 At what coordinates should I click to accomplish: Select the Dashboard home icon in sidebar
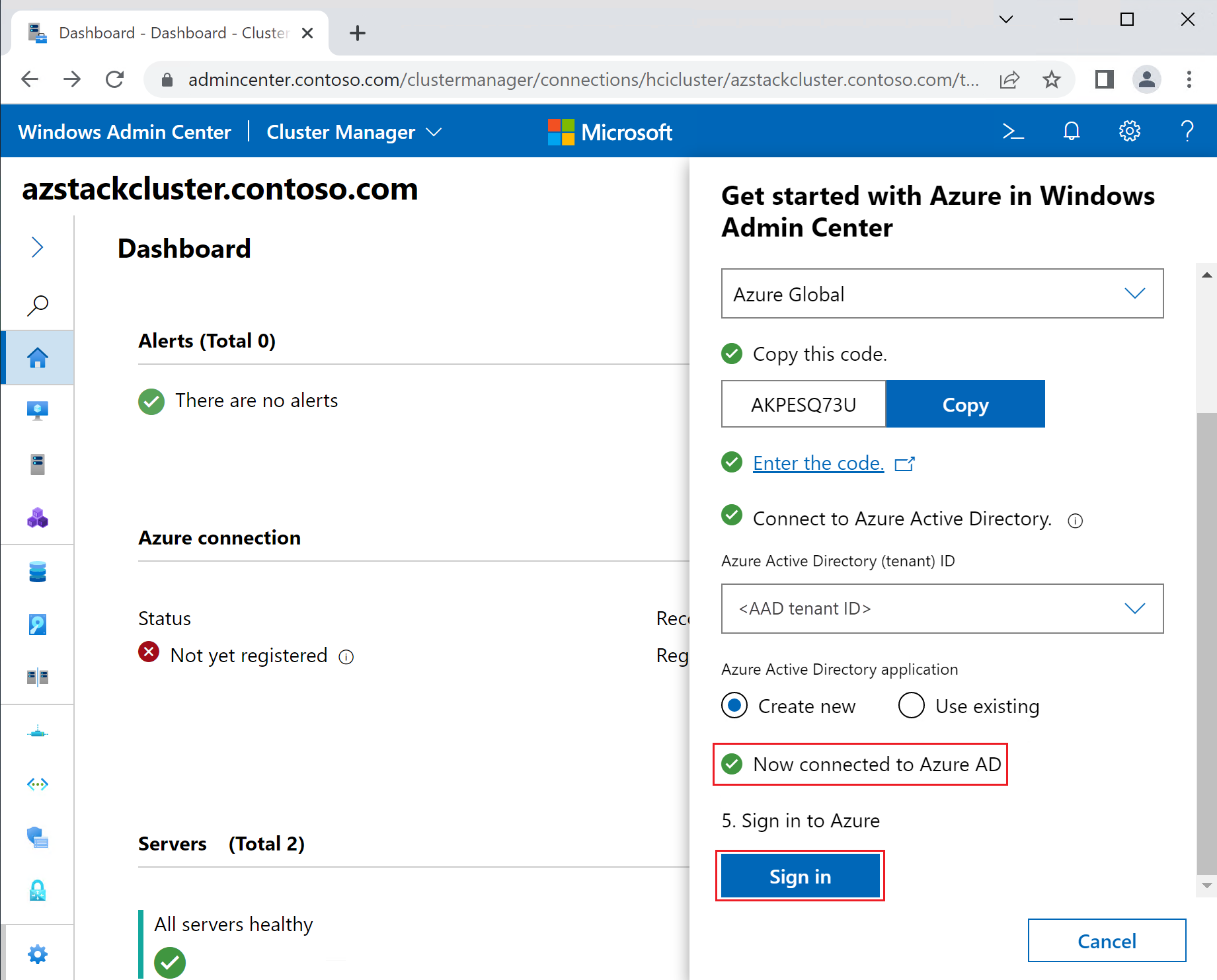[38, 358]
